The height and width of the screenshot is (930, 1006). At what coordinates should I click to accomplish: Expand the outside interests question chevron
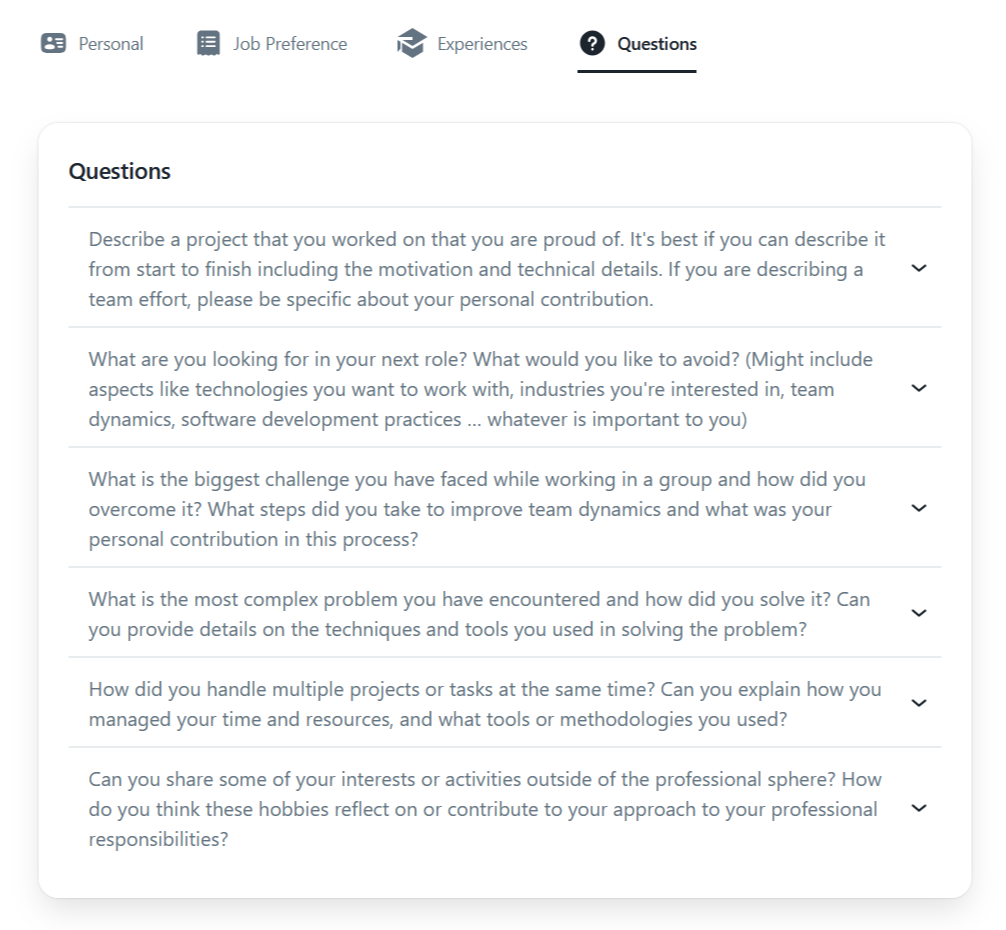(919, 808)
